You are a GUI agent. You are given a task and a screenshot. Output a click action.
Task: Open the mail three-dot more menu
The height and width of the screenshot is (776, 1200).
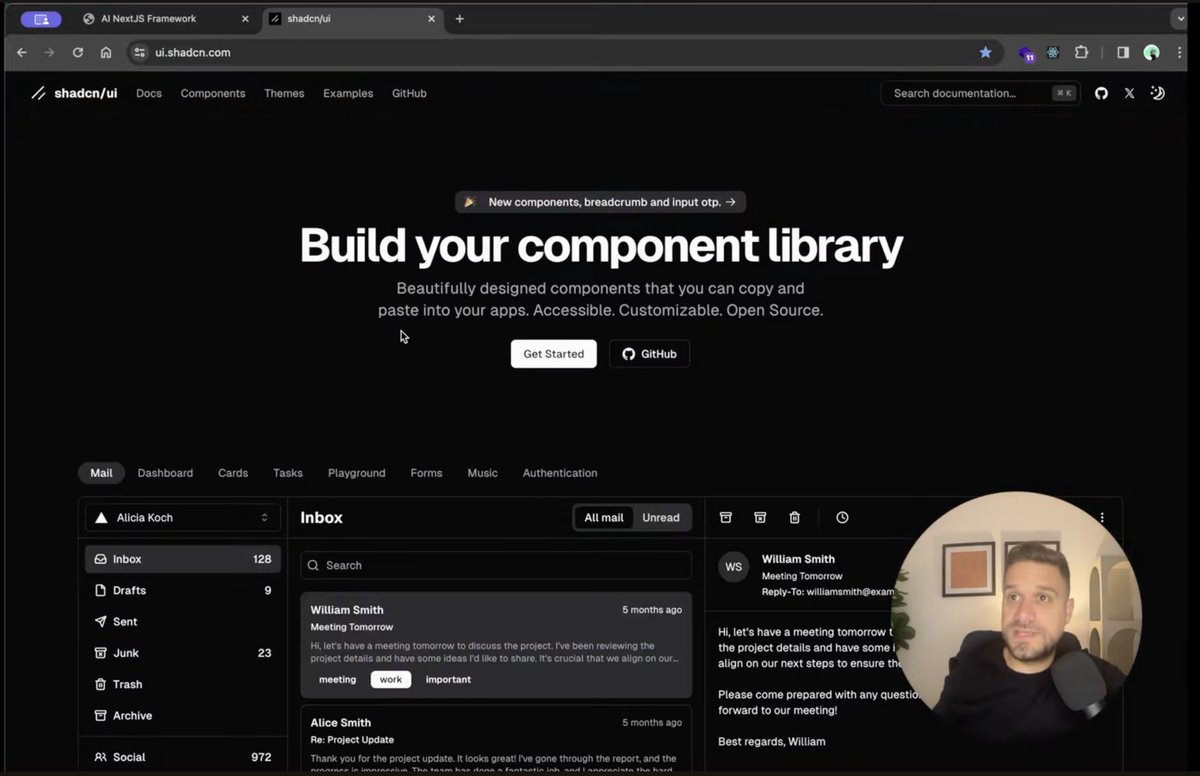pyautogui.click(x=1102, y=517)
